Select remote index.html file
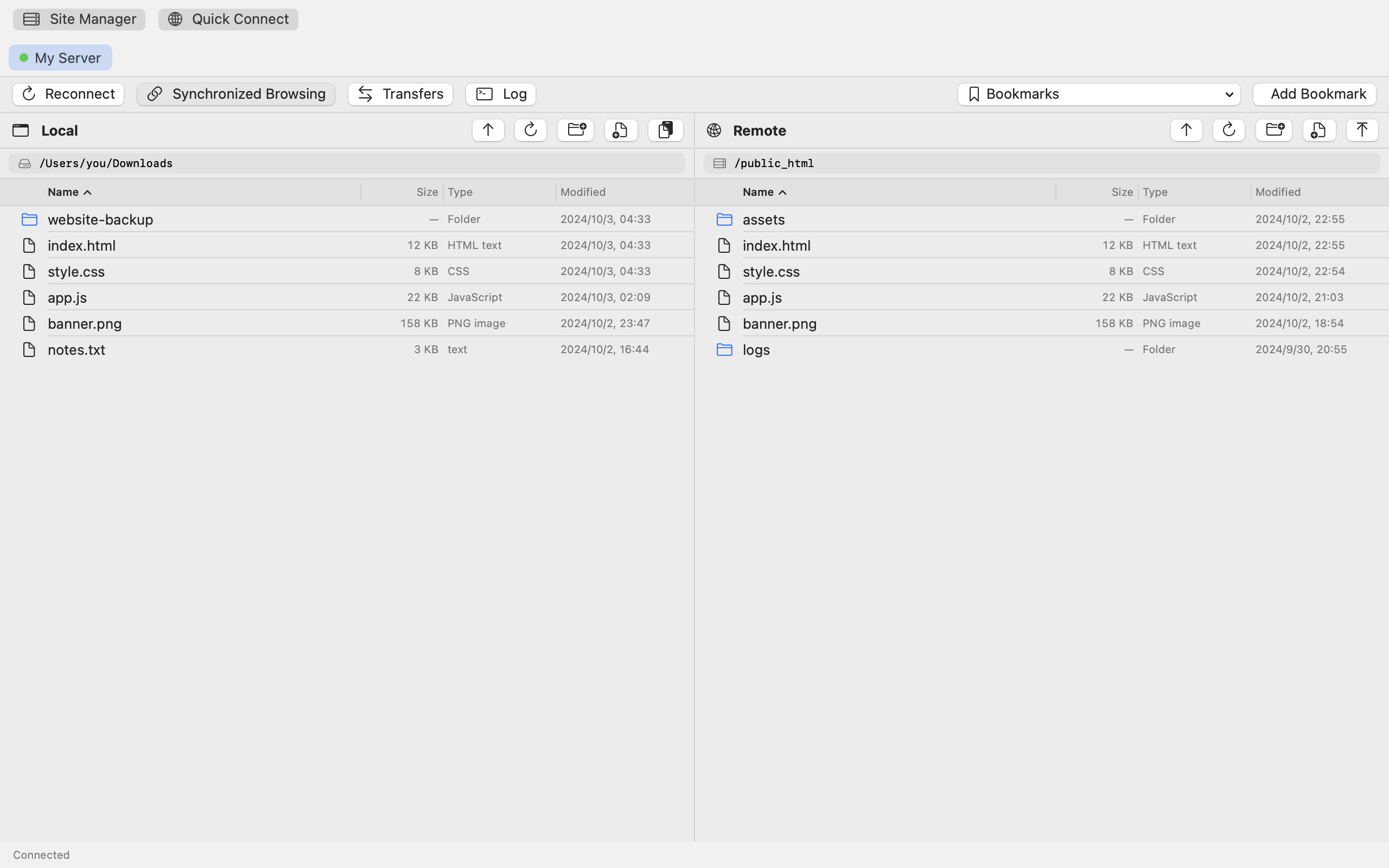 (x=1042, y=245)
